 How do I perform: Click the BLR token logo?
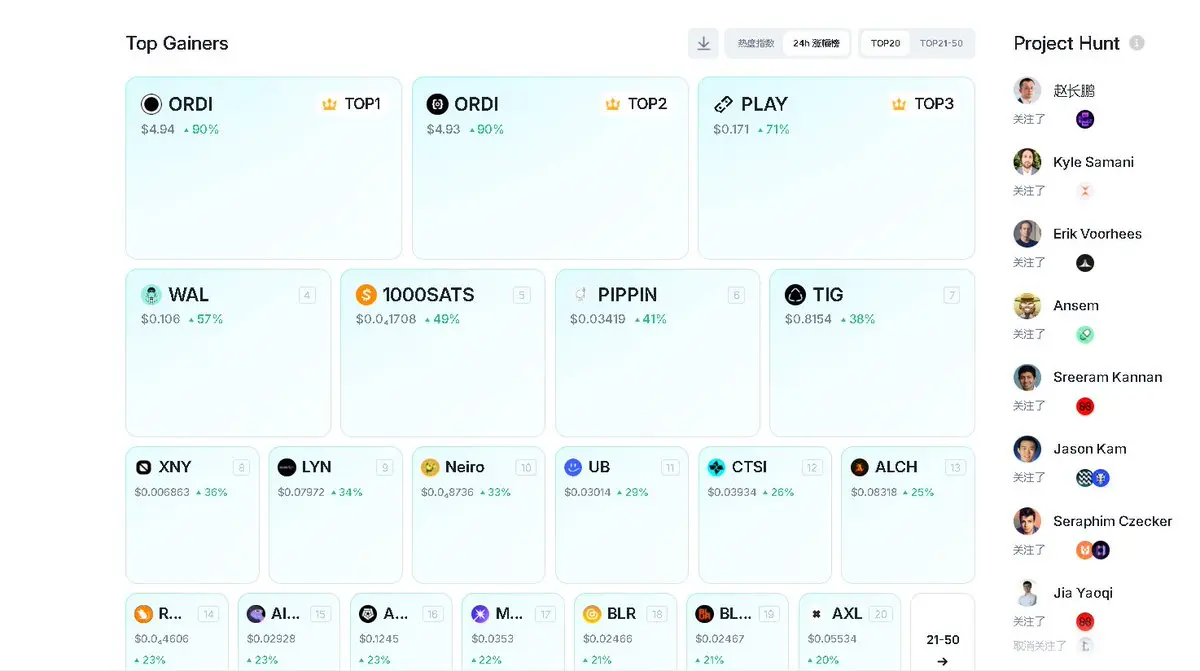click(592, 614)
